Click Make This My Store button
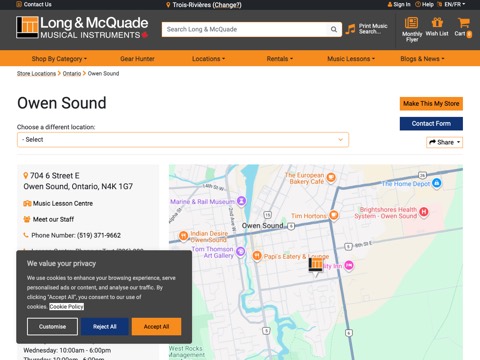This screenshot has height=360, width=480. (x=431, y=104)
